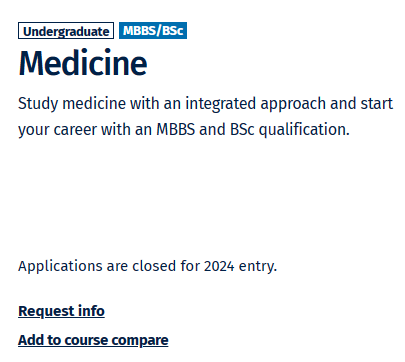Click 'MBBS' in the description sentence
This screenshot has height=362, width=405.
[176, 129]
